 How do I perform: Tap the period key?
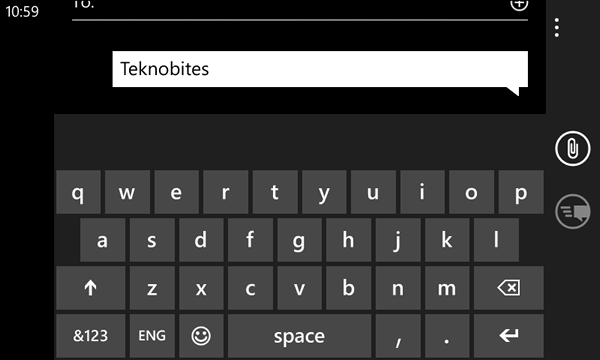(x=447, y=336)
